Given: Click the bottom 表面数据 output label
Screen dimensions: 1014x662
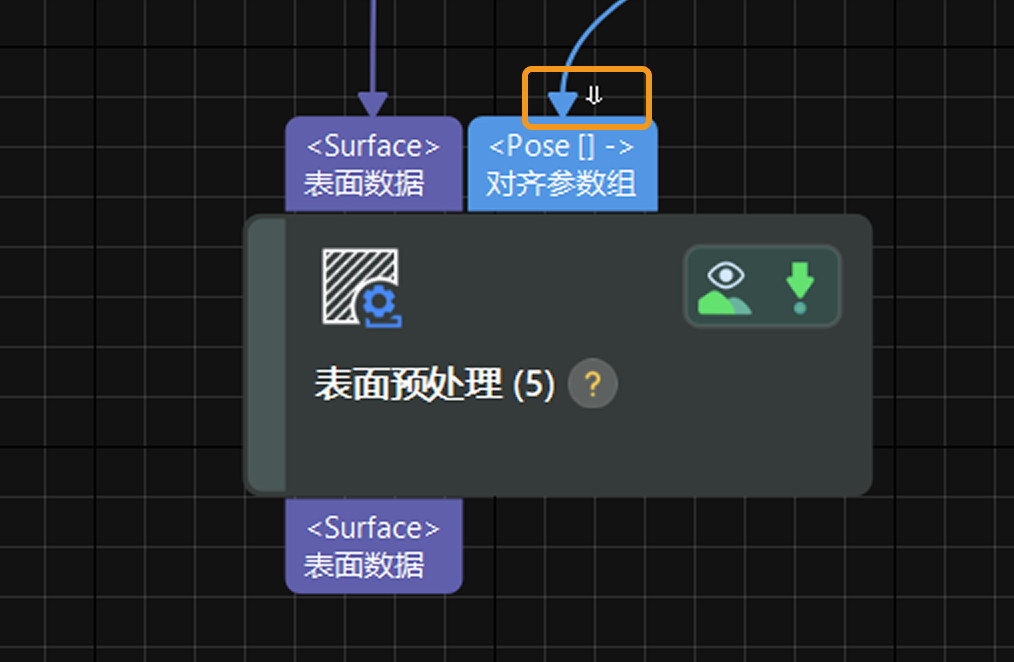Looking at the screenshot, I should point(373,564).
